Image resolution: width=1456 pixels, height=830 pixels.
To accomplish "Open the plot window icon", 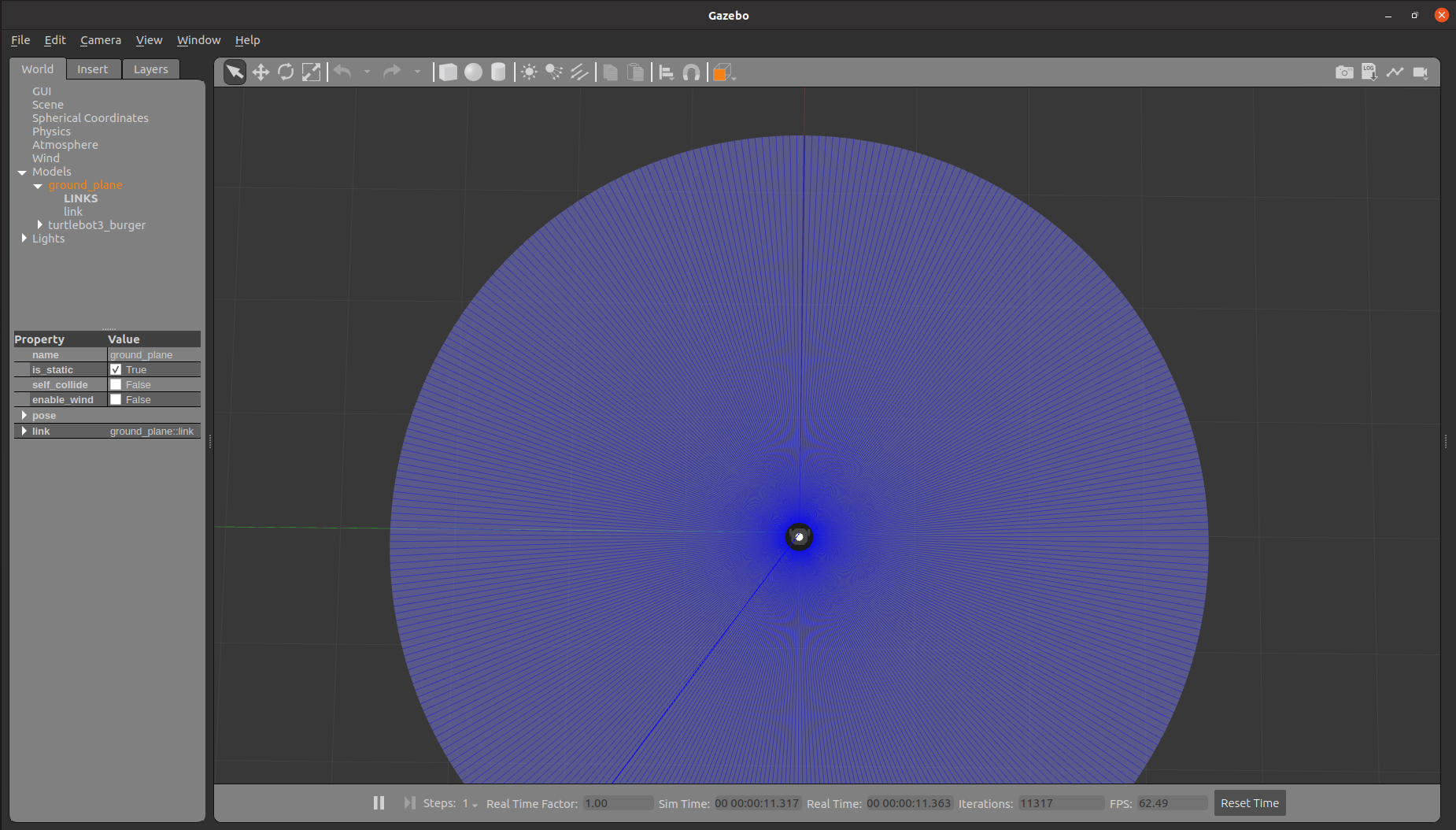I will [x=1395, y=72].
